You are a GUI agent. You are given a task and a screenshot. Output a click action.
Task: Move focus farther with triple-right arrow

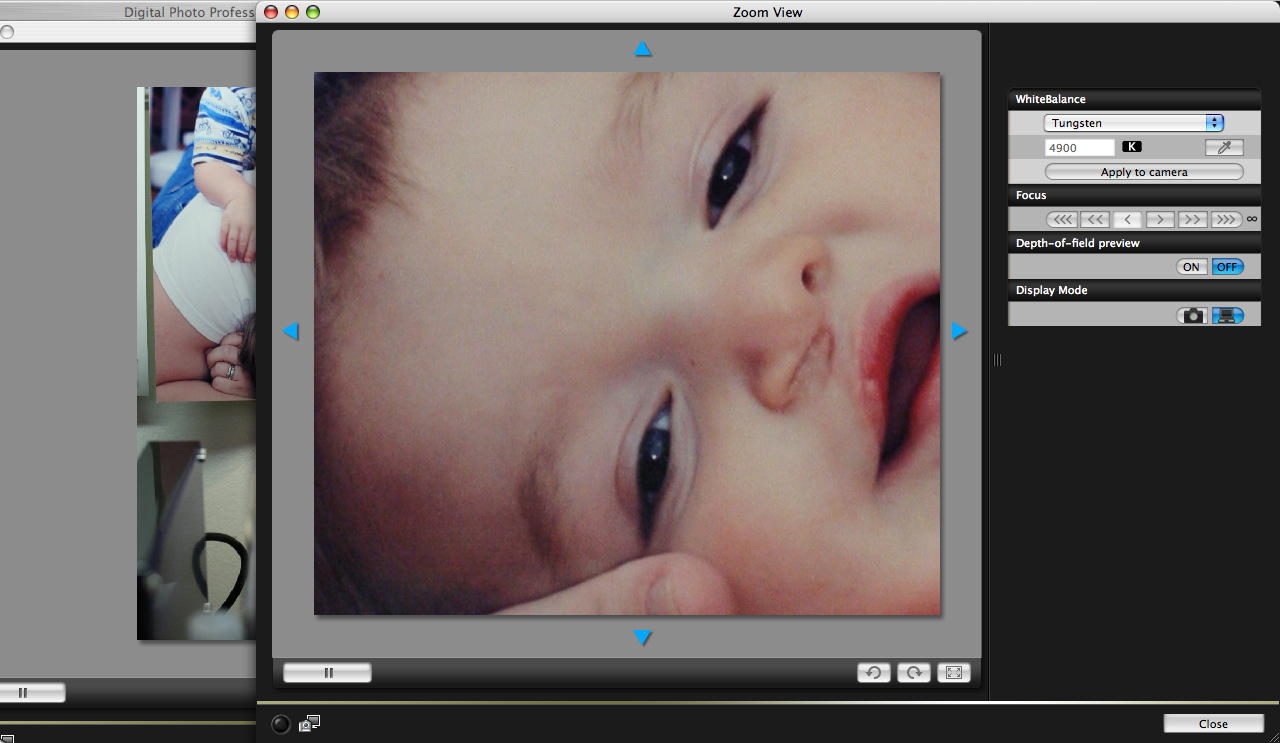[1225, 219]
